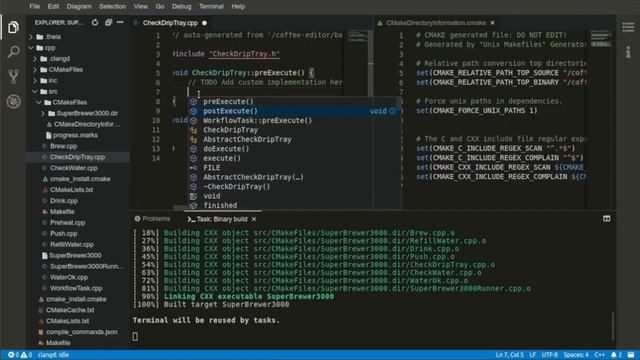This screenshot has width=640, height=360.
Task: Open the Explorer view in activity bar
Action: click(13, 27)
